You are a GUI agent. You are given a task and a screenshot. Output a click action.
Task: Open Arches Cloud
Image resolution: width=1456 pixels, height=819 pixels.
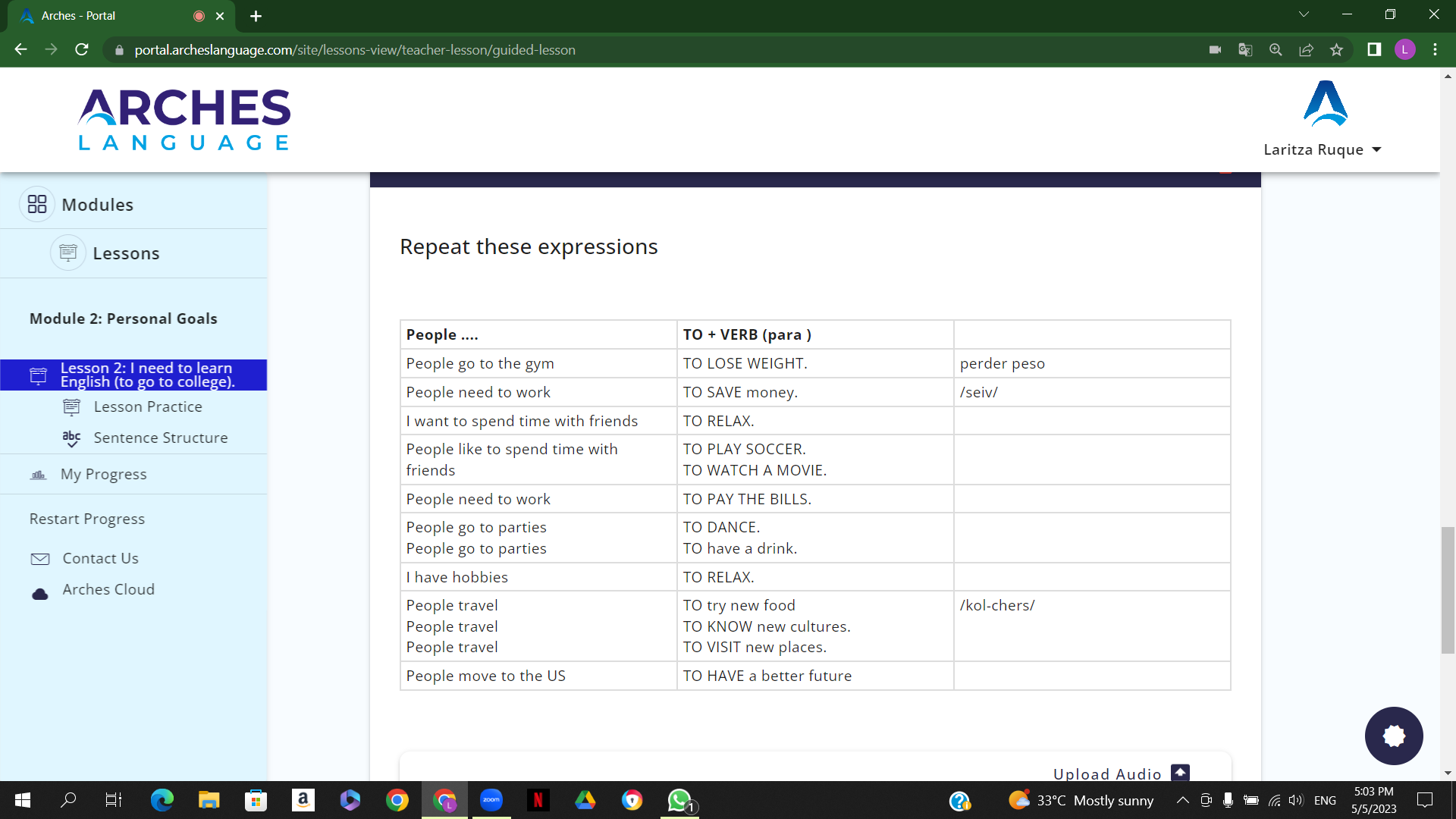pyautogui.click(x=108, y=589)
